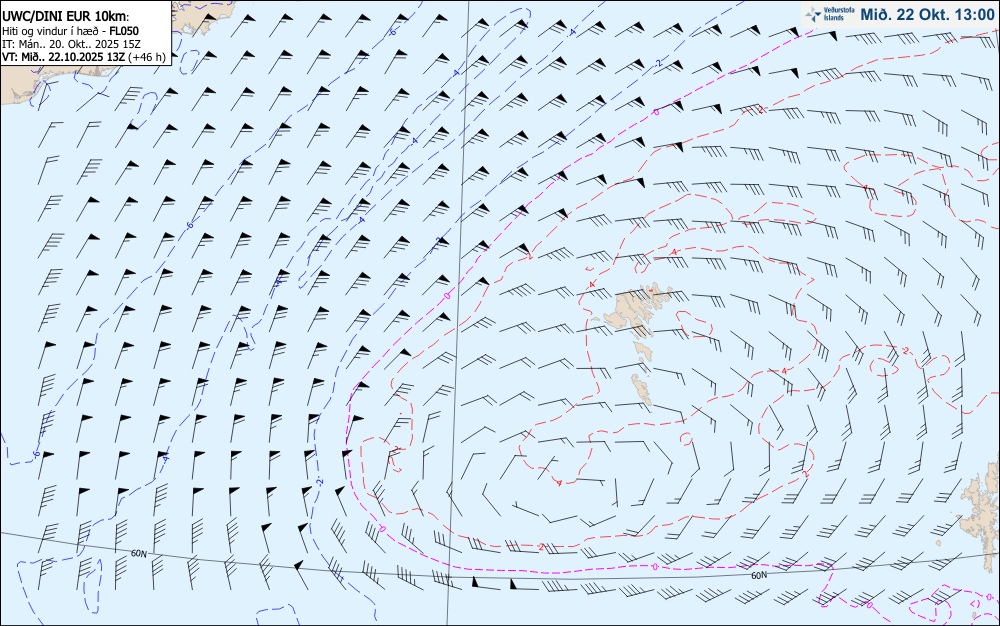Click the 'Mið. 22 Okt. 13:00' timestamp

click(x=927, y=14)
